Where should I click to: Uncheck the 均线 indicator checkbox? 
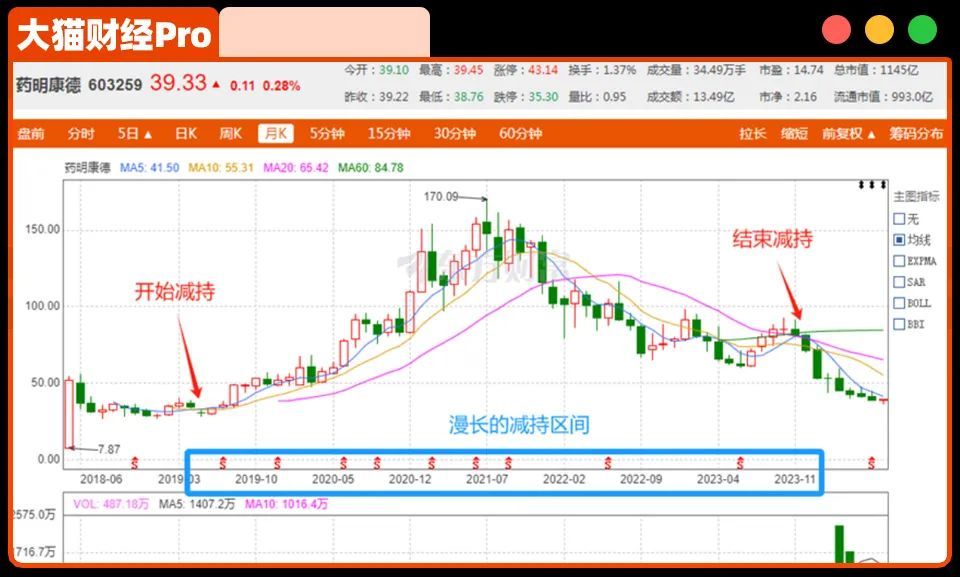coord(899,240)
